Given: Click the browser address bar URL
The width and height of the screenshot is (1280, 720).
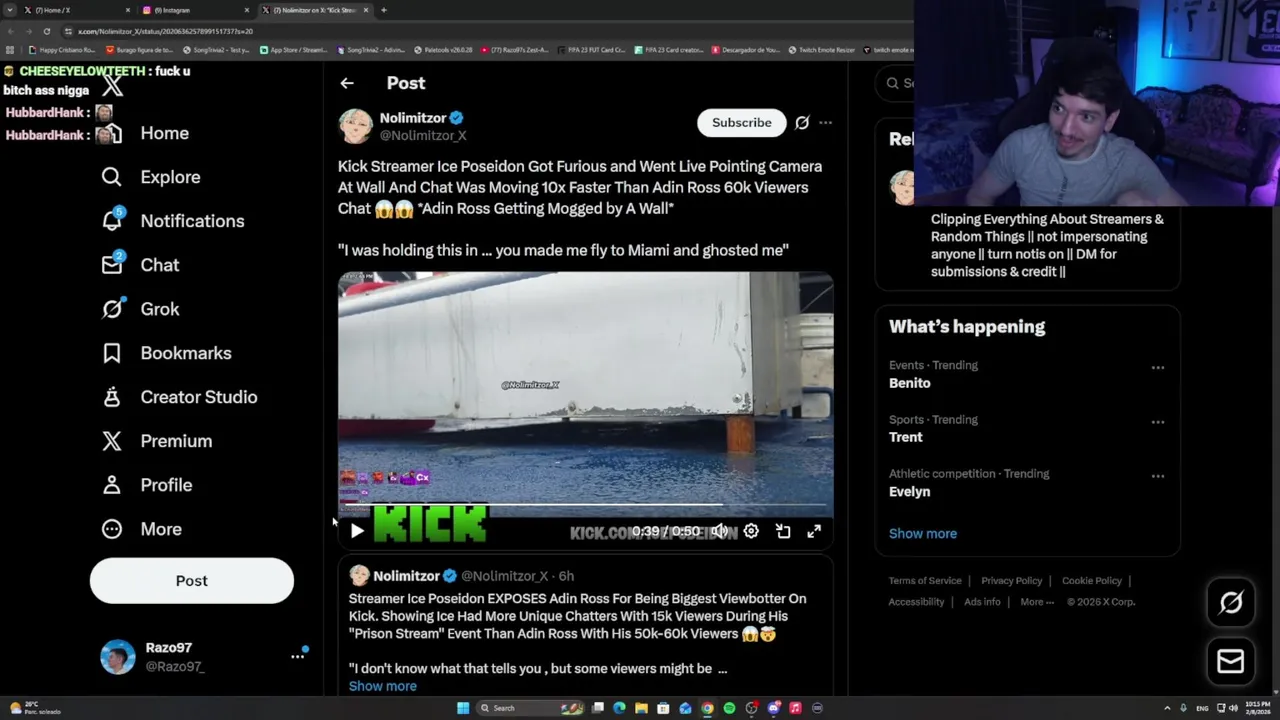Looking at the screenshot, I should coord(165,31).
